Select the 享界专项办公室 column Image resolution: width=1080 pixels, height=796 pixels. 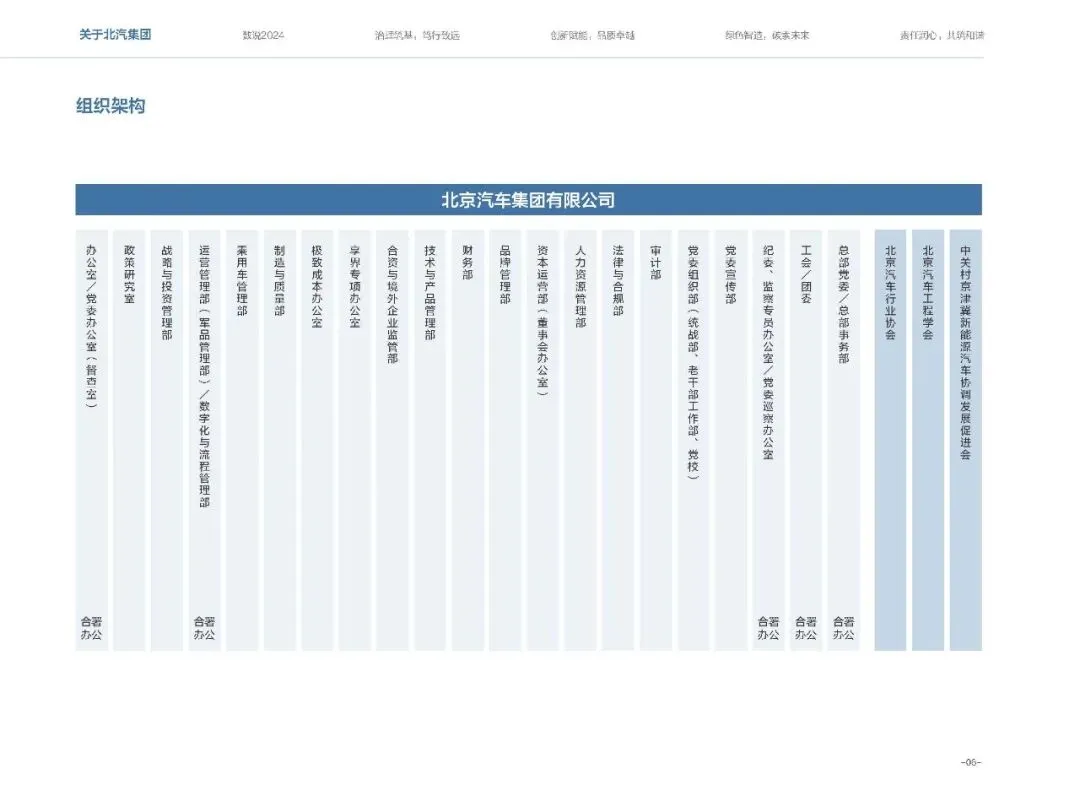(x=355, y=440)
